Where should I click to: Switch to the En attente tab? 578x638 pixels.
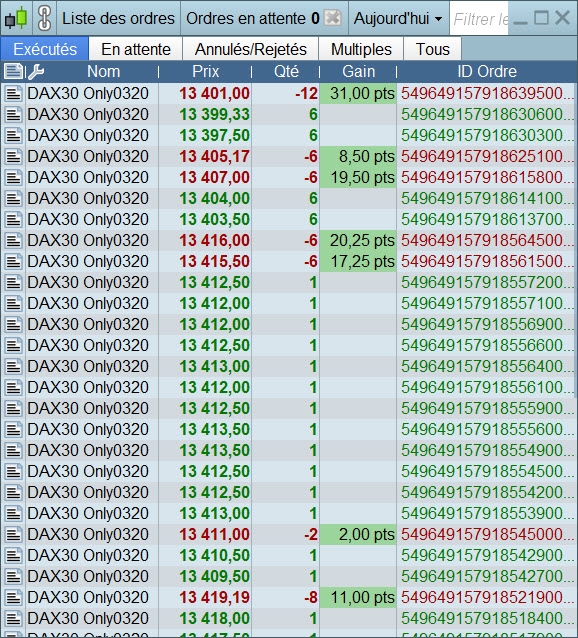[136, 49]
